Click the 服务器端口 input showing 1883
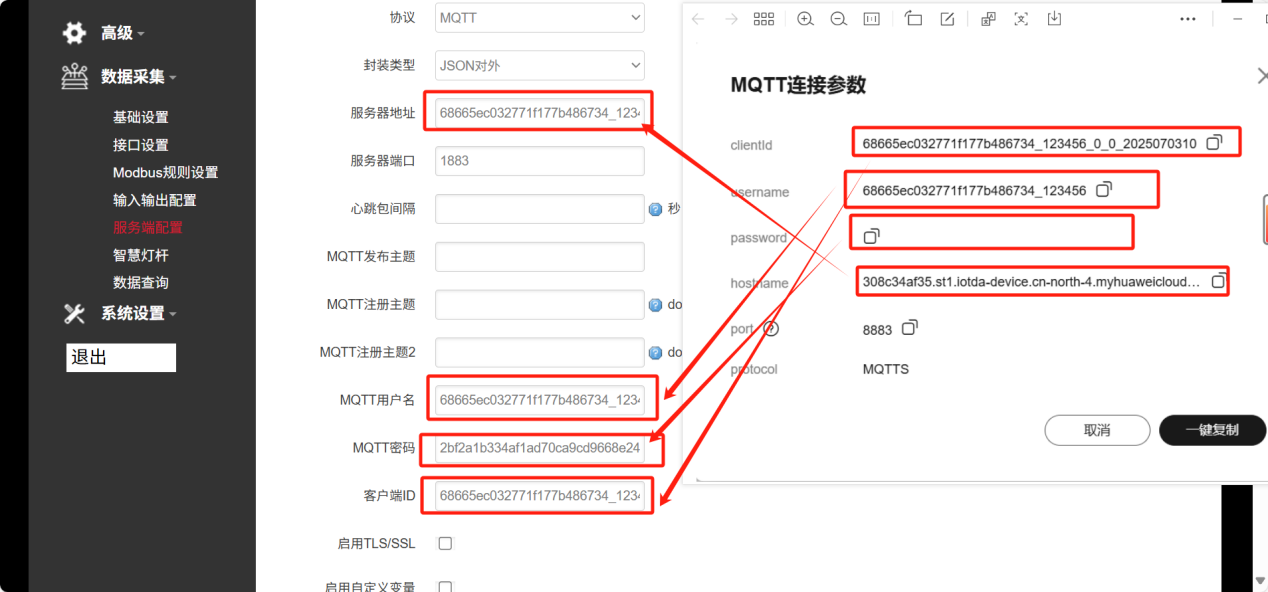The image size is (1268, 592). pos(539,160)
